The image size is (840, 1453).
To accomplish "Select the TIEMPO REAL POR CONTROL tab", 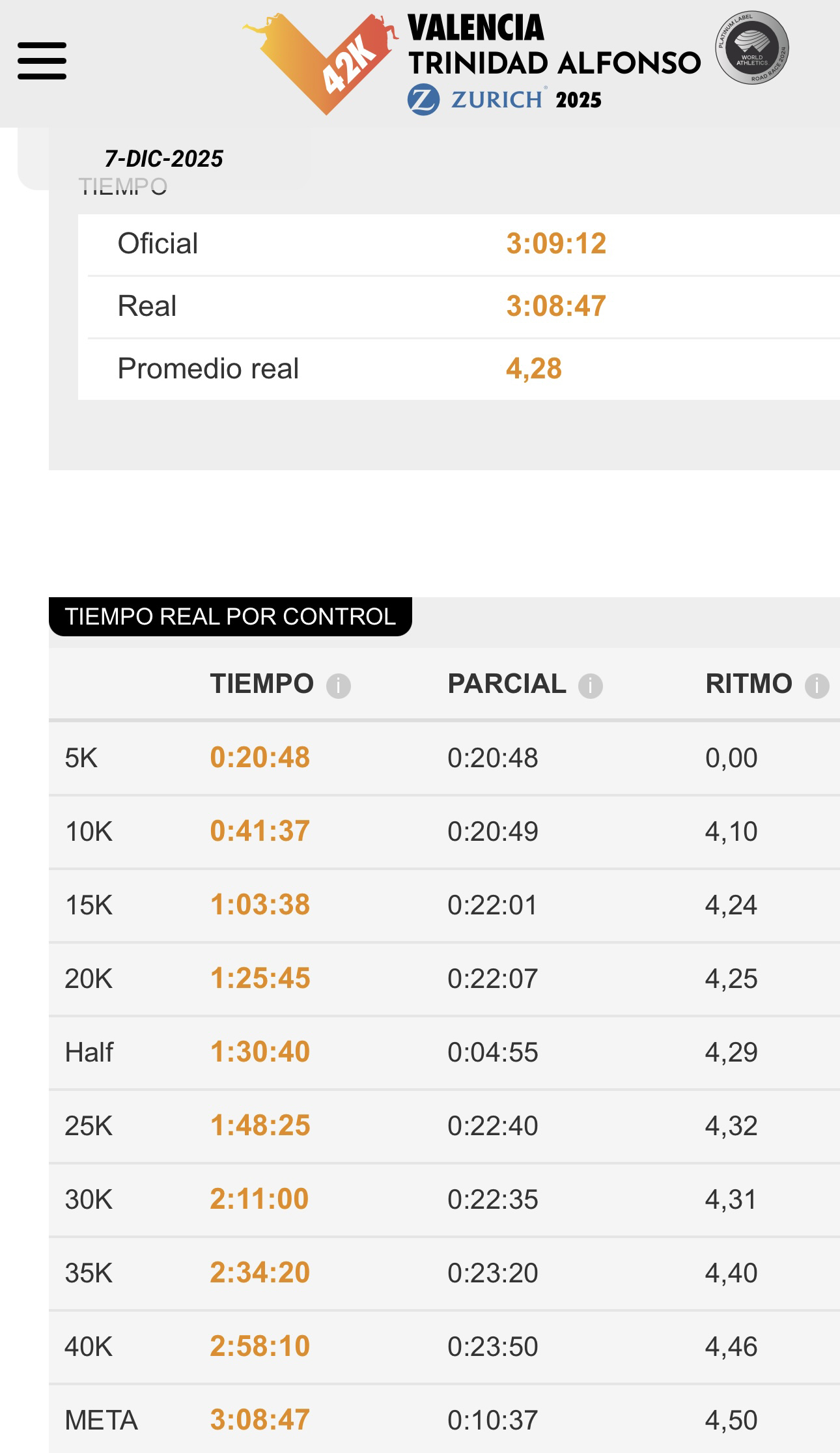I will [x=230, y=617].
